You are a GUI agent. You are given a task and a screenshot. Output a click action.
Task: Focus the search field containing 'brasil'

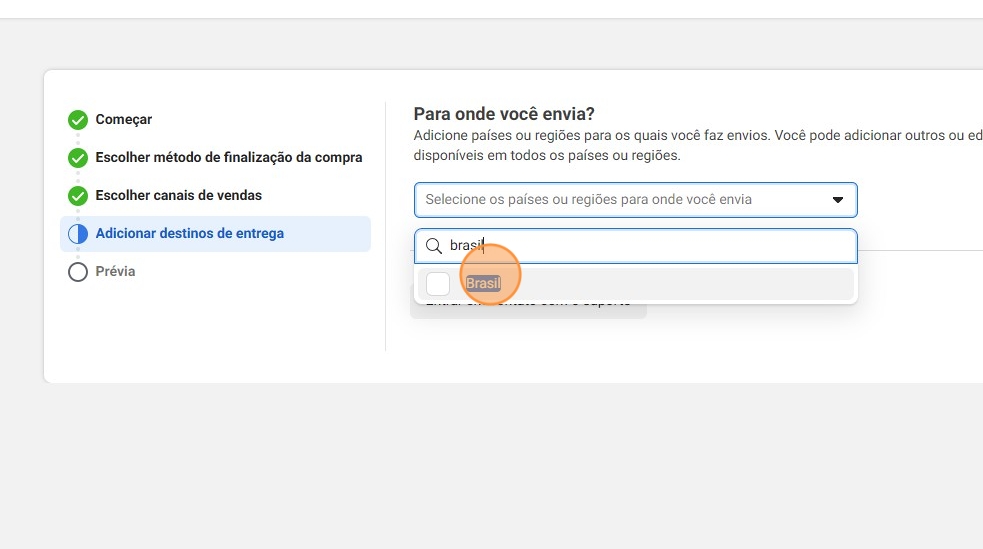point(650,246)
